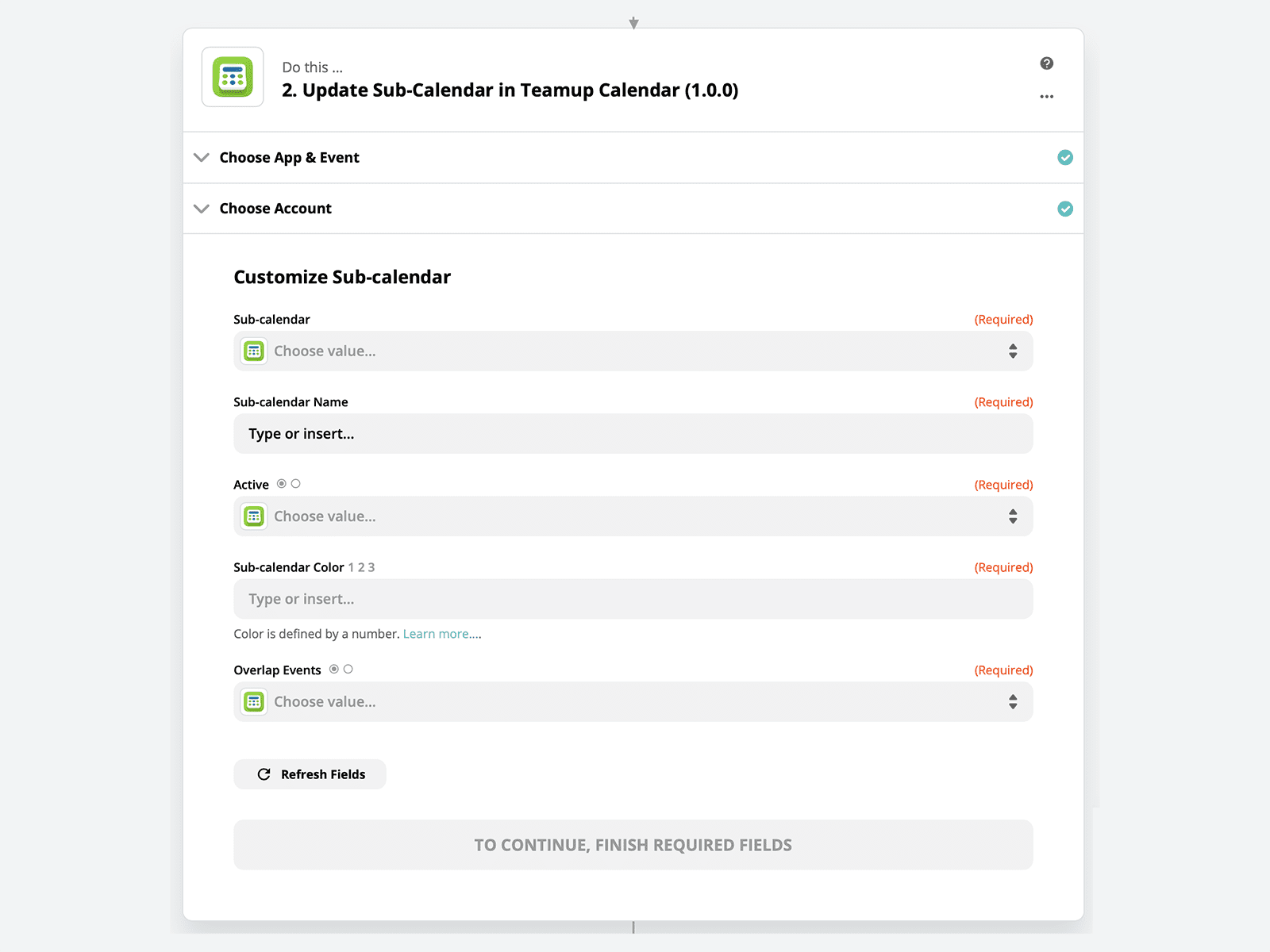1270x952 pixels.
Task: Click To Continue, Finish Required Fields button
Action: click(633, 845)
